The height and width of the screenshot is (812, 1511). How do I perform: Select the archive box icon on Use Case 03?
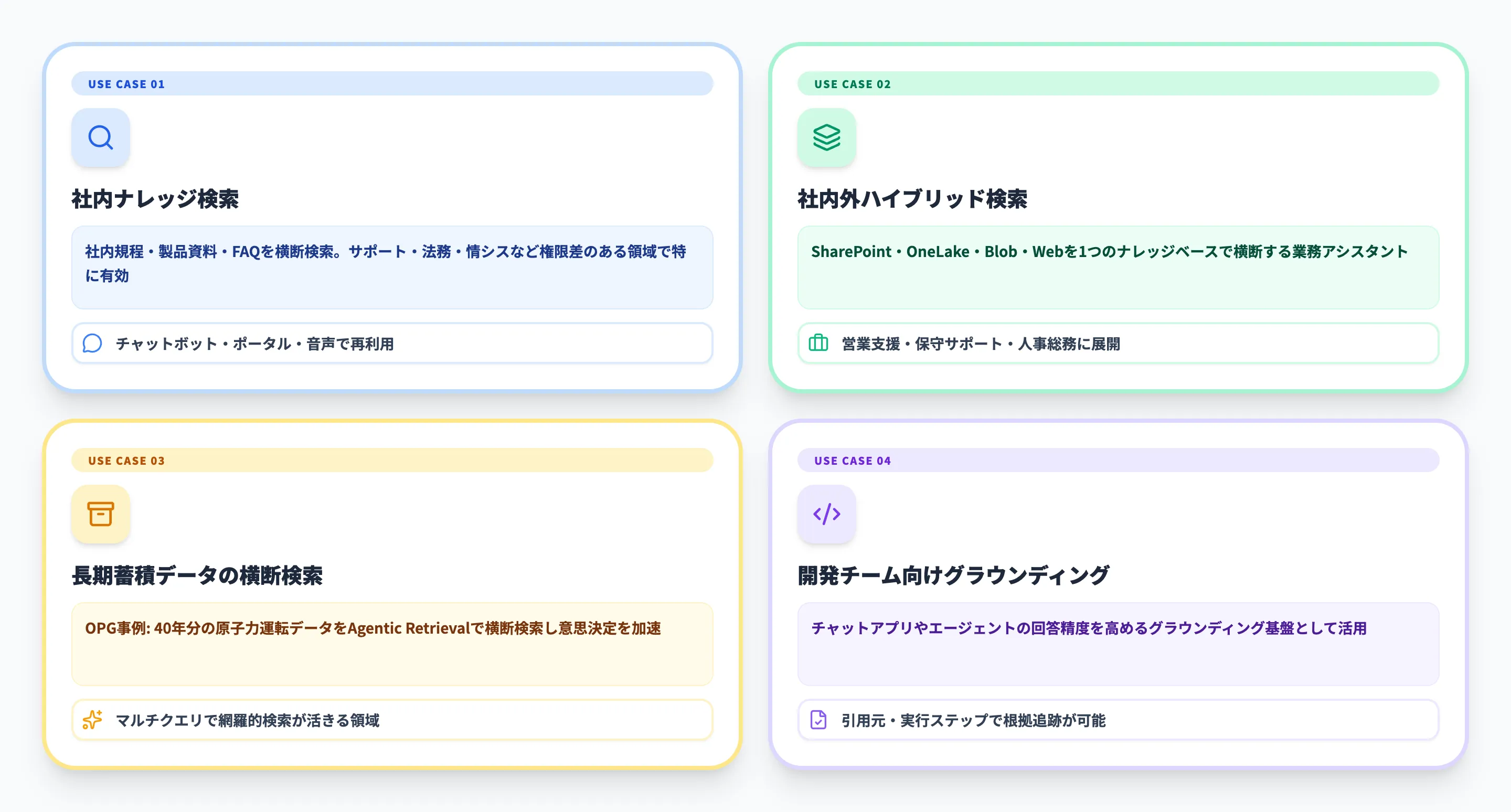point(100,514)
